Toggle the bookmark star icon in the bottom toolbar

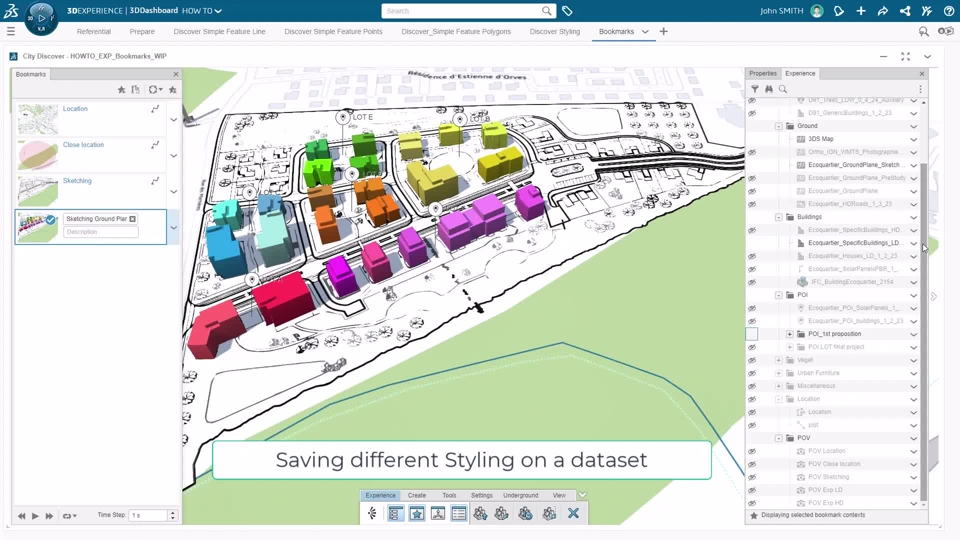417,513
